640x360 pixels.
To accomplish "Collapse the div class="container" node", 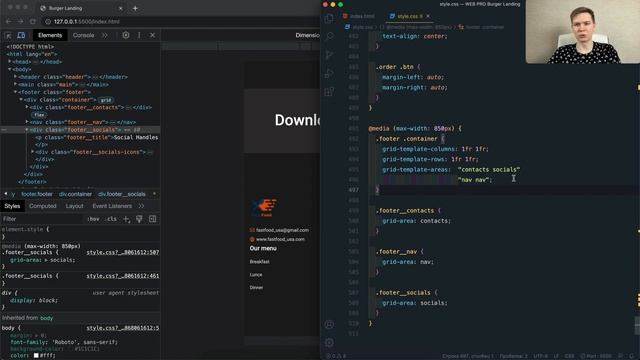I will [21, 100].
